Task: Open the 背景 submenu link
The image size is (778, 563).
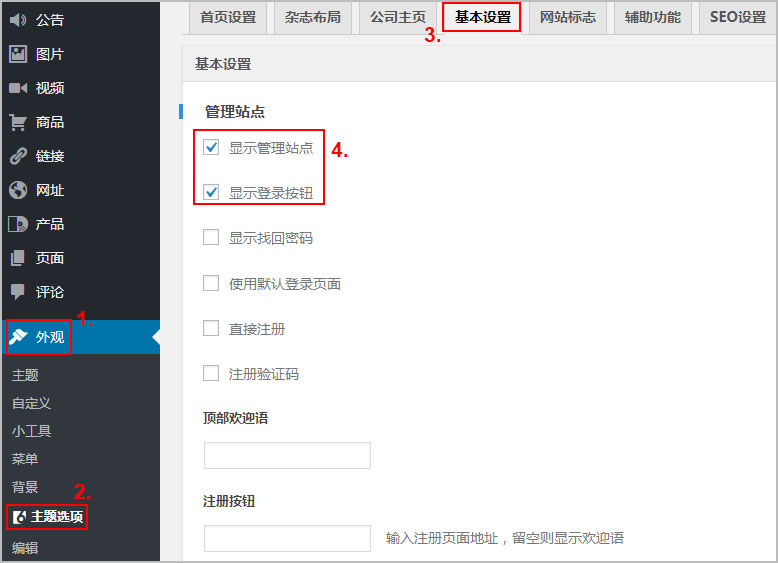Action: click(25, 487)
